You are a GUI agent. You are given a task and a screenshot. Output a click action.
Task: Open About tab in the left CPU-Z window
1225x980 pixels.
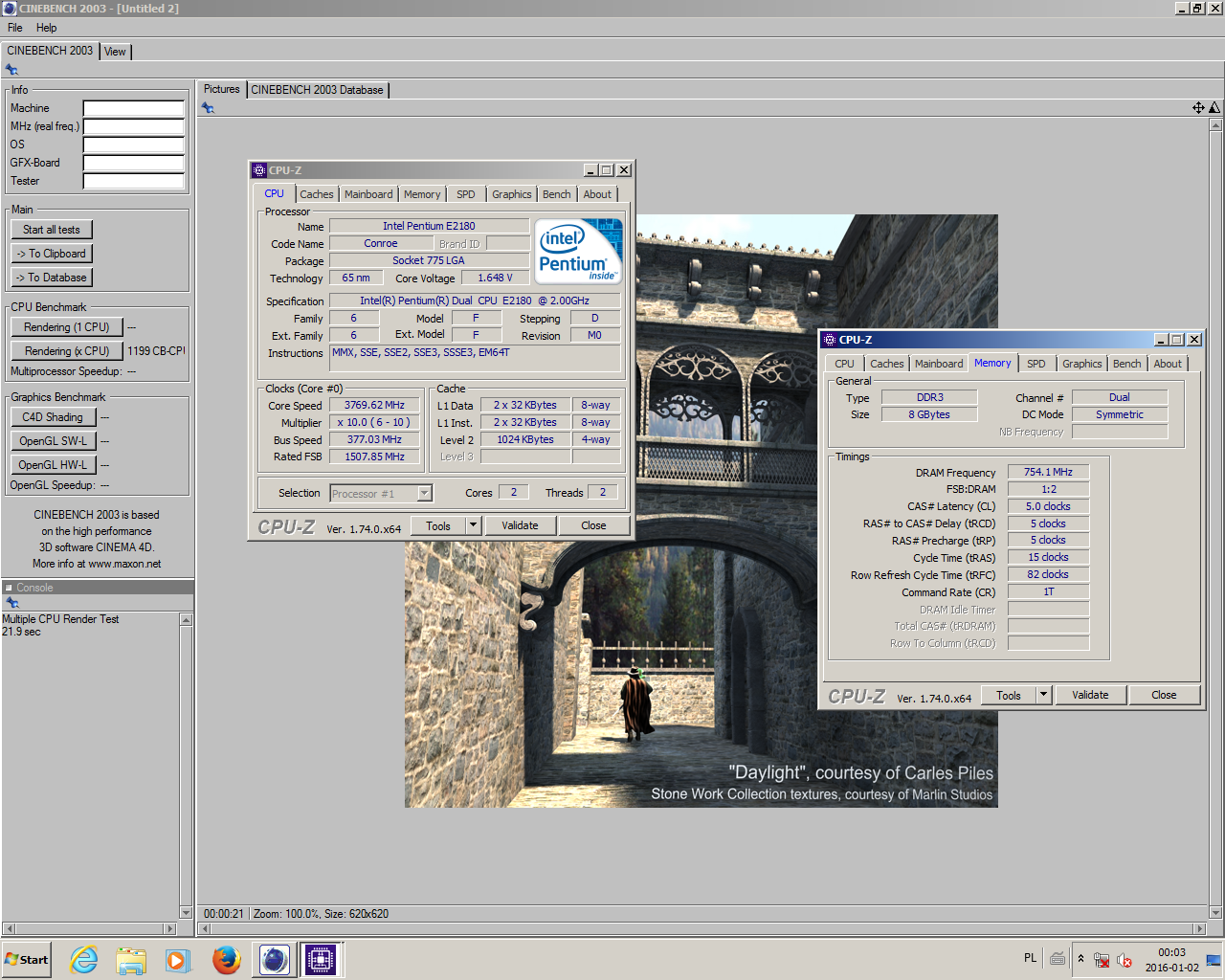(597, 194)
